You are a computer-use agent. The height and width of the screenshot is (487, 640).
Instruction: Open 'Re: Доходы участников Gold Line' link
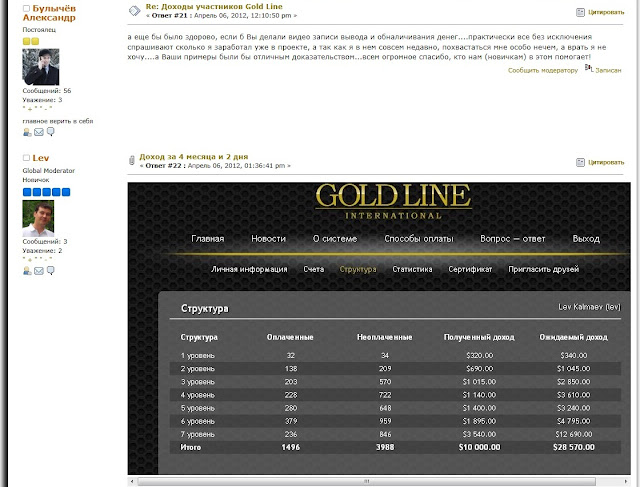(x=213, y=7)
